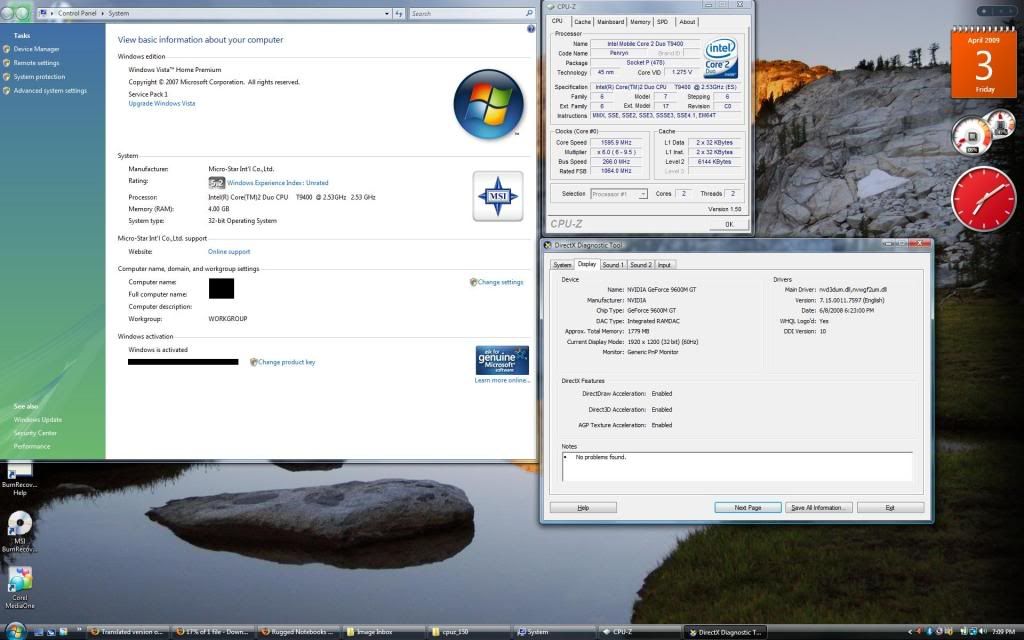1024x640 pixels.
Task: Click the Online support link
Action: 229,251
